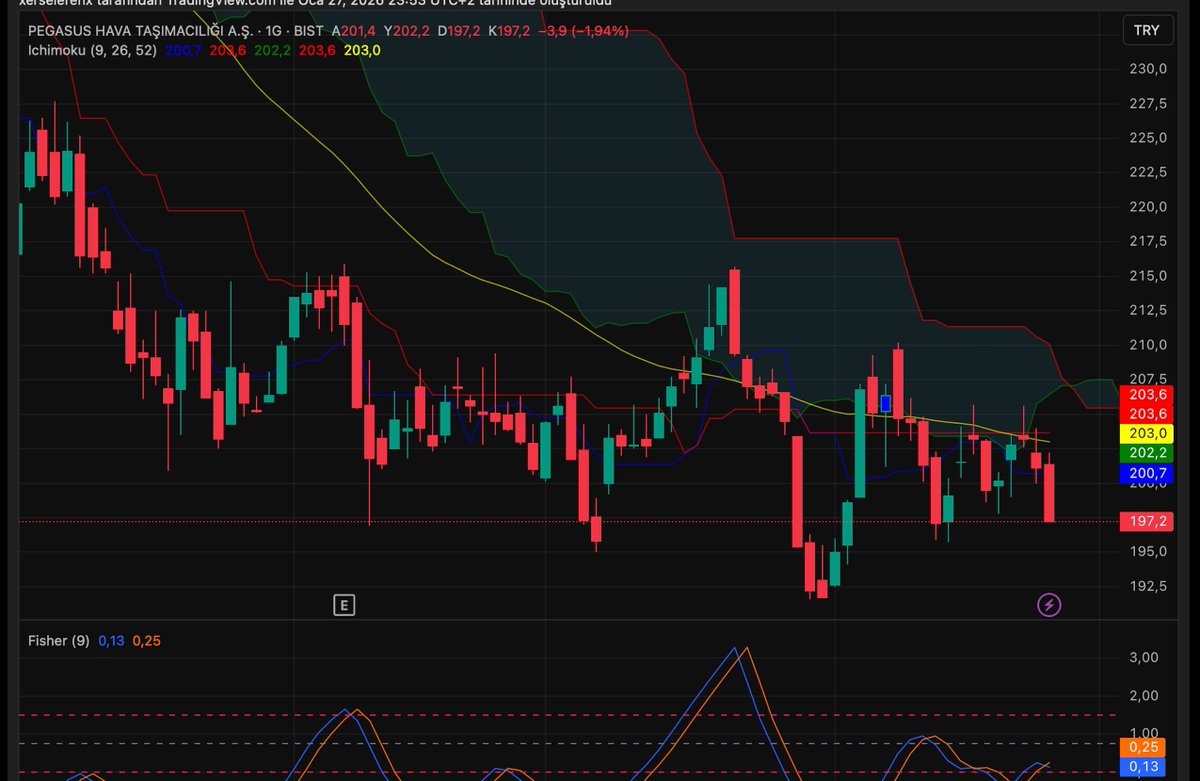Click the Ichimoku (9, 26, 52) indicator label
Screen dimensions: 1200x781
click(92, 49)
